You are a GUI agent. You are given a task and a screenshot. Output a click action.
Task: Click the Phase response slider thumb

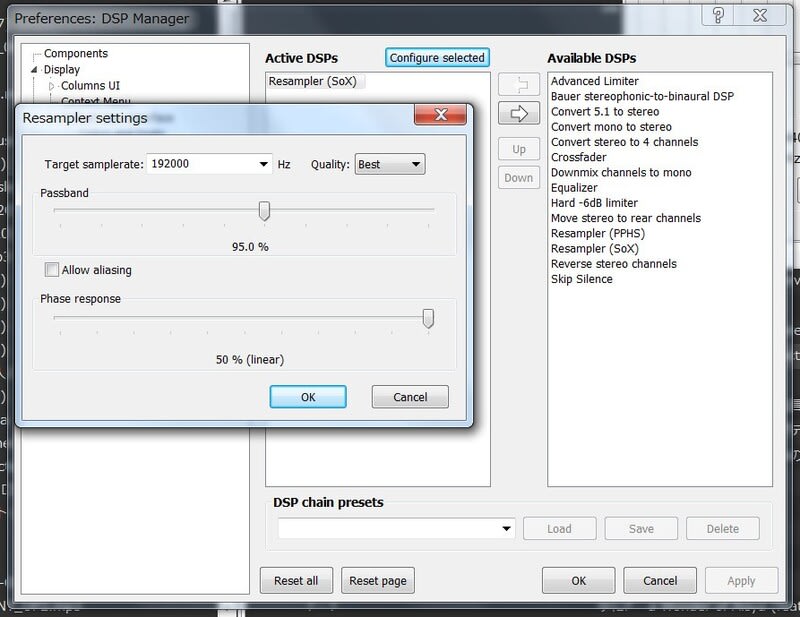click(x=429, y=318)
